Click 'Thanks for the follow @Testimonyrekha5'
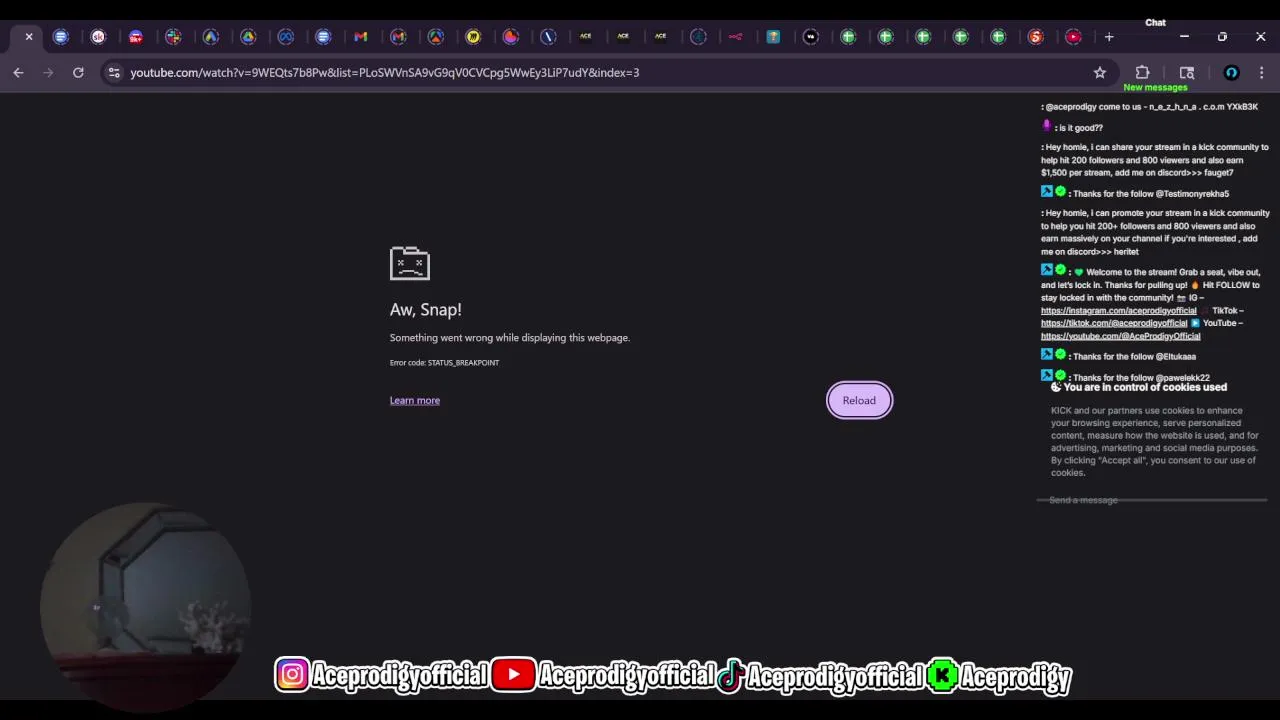Screen dimensions: 1280x720 pos(1151,194)
